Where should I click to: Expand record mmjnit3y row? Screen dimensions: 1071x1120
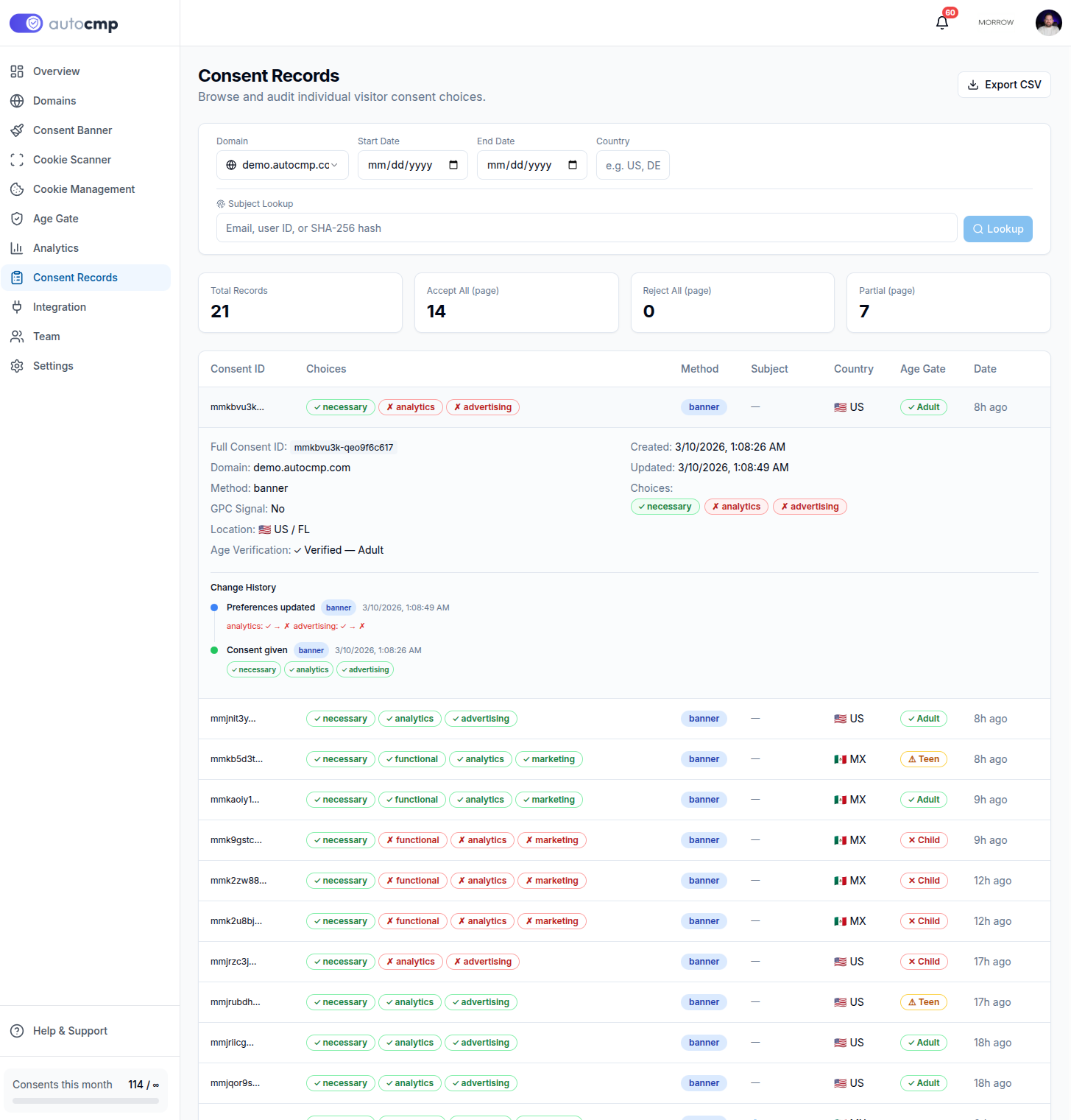pyautogui.click(x=624, y=719)
